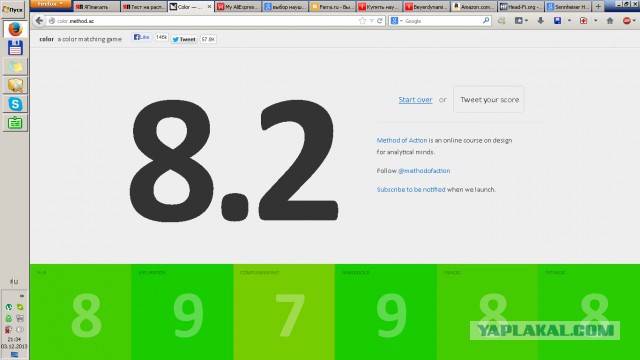The width and height of the screenshot is (640, 360).
Task: Close the Color tab
Action: (x=209, y=7)
